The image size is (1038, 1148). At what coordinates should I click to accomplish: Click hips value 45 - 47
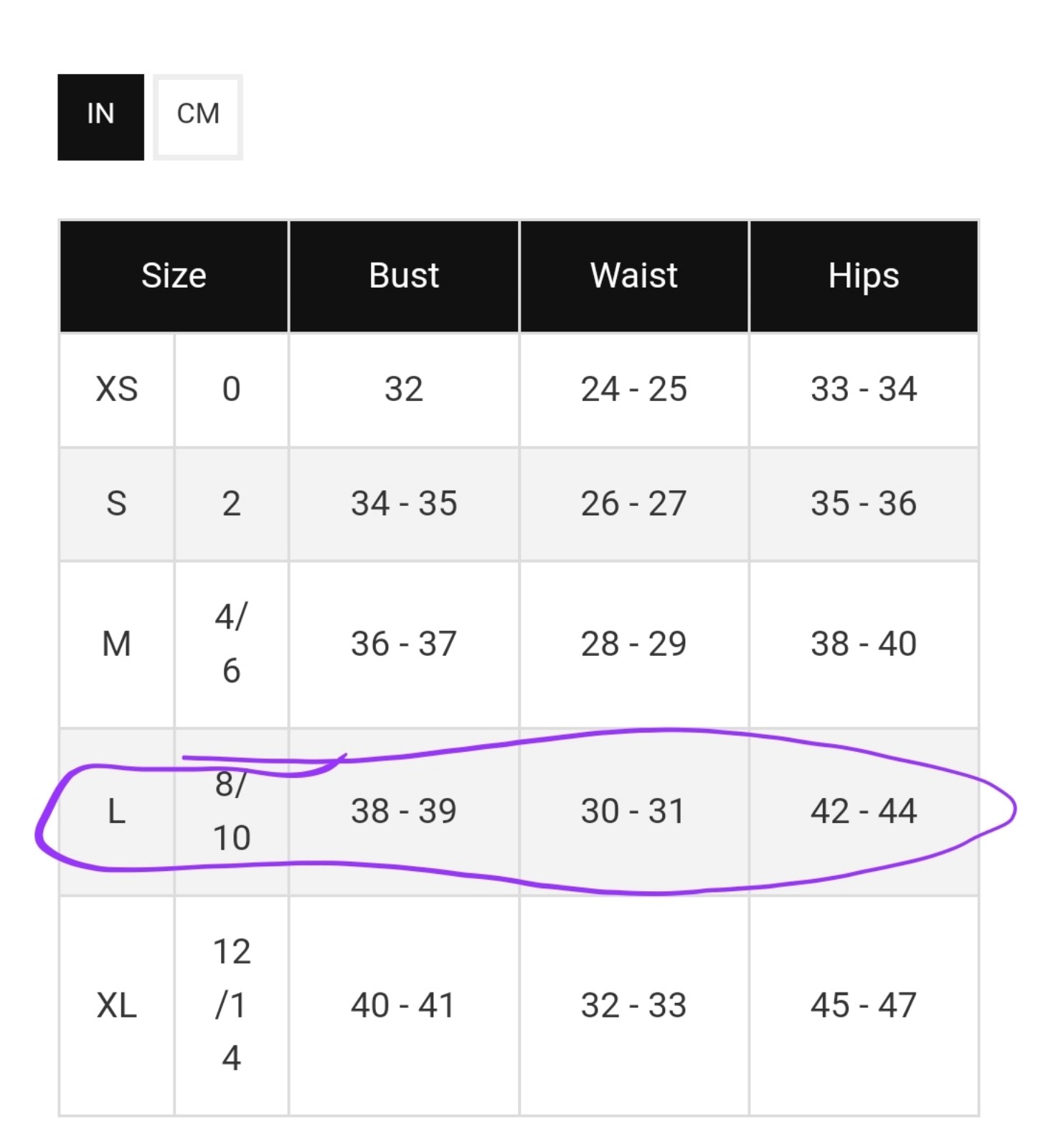(x=864, y=1006)
